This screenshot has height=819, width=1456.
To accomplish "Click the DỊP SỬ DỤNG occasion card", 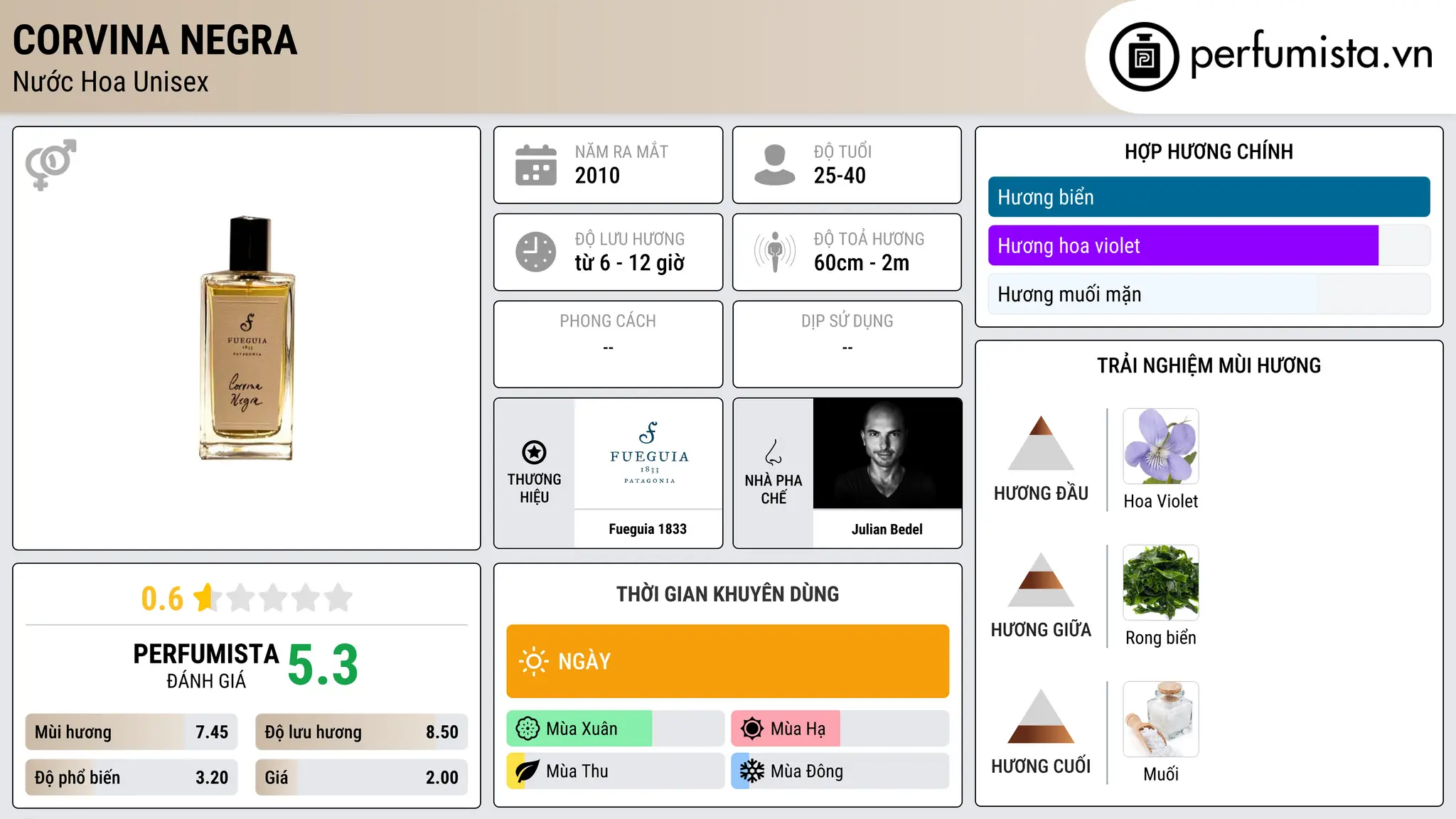I will pos(847,344).
